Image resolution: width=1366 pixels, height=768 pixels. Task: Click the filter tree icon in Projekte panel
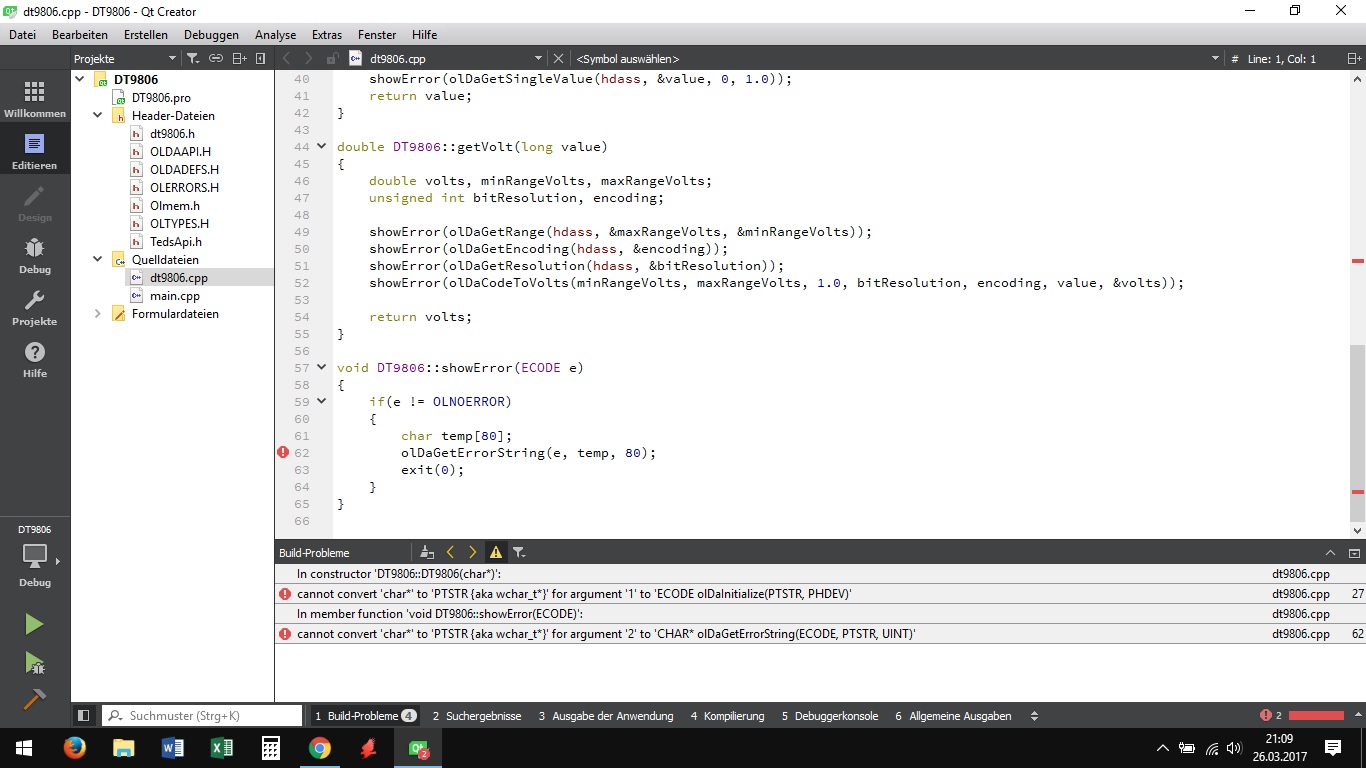click(x=194, y=59)
